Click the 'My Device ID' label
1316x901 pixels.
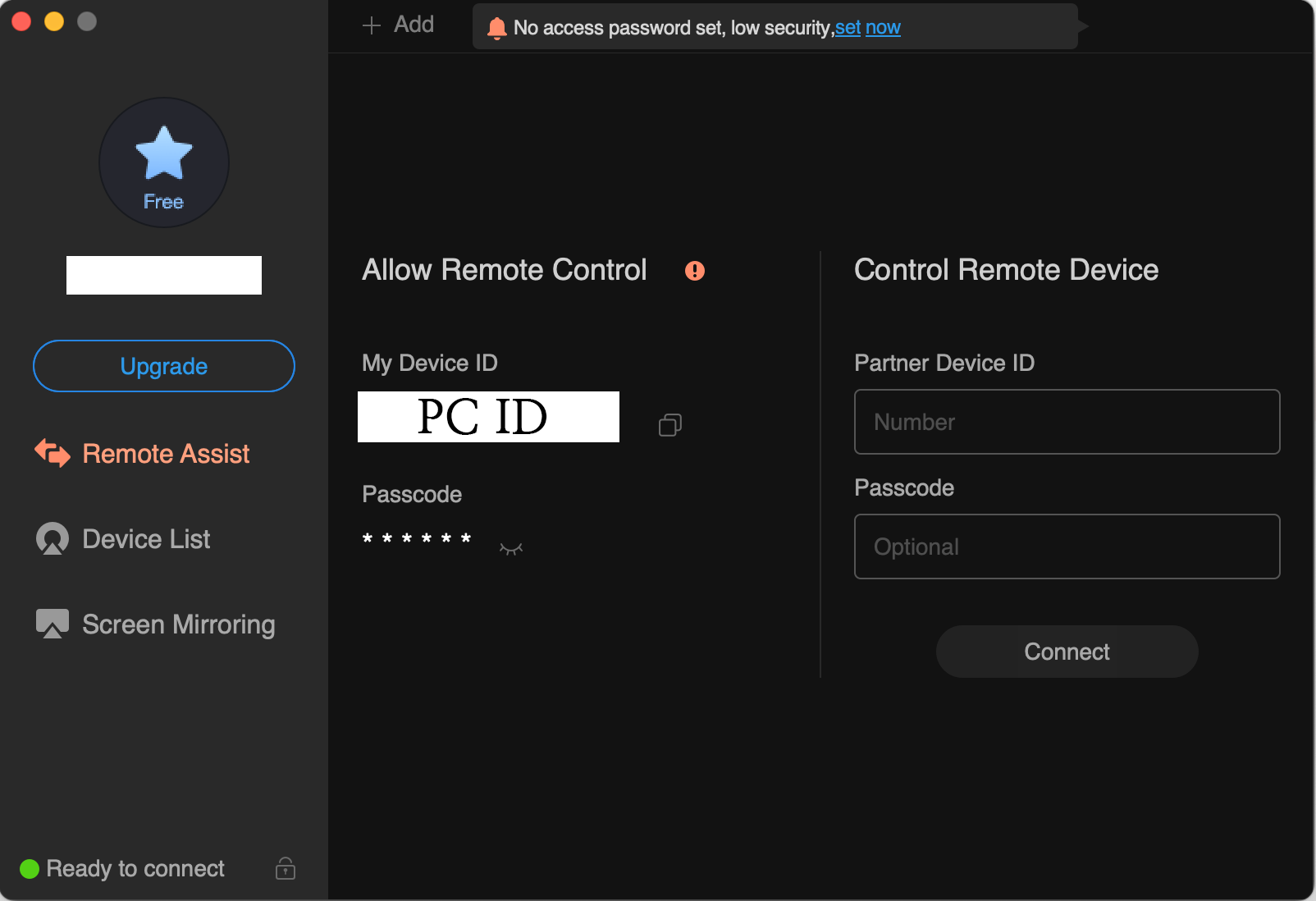click(x=430, y=363)
